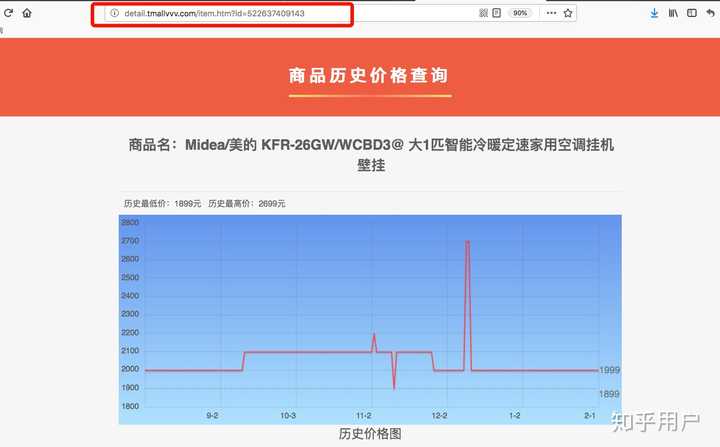Click the 1899 price dip on chart
This screenshot has width=720, height=447.
(x=394, y=387)
